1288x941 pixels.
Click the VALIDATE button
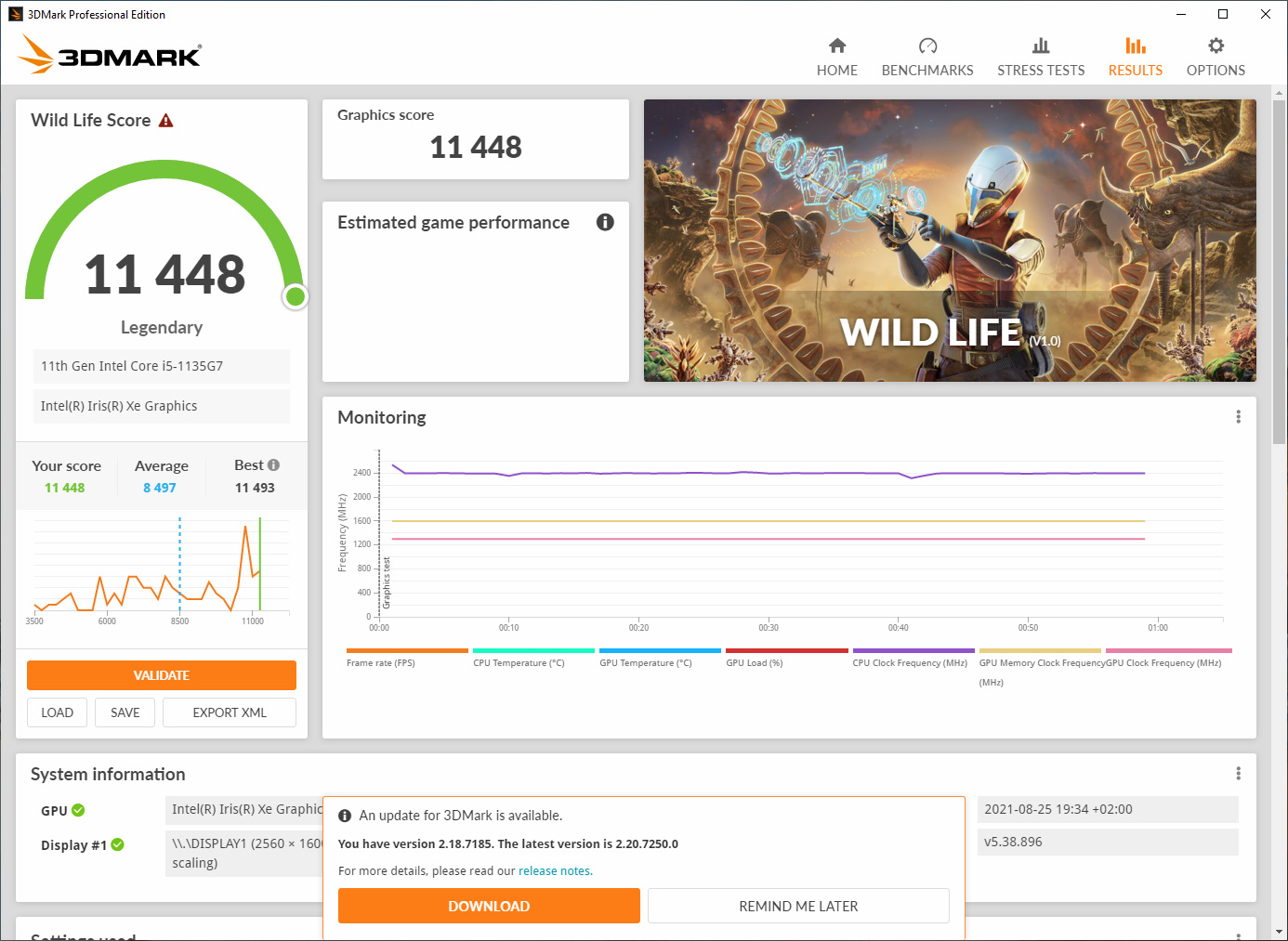point(162,675)
